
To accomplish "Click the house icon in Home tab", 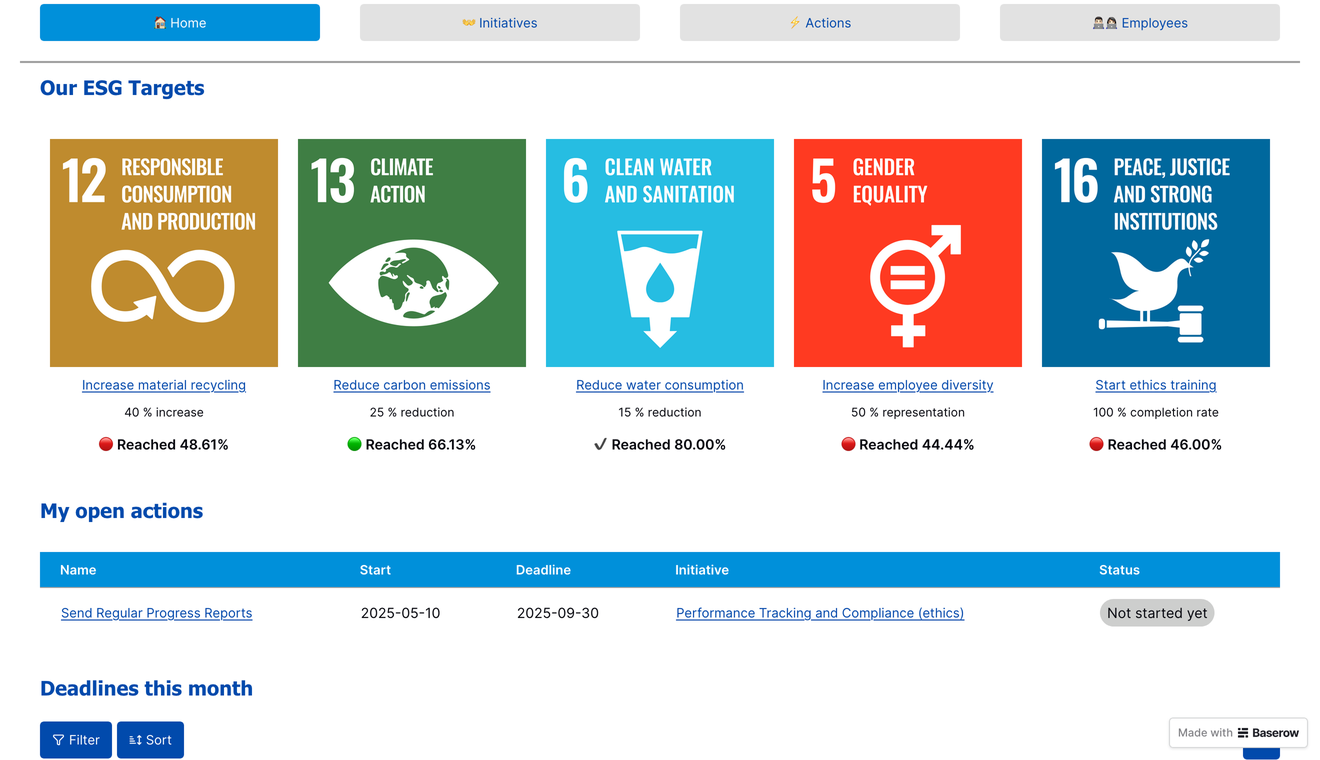I will [x=160, y=23].
